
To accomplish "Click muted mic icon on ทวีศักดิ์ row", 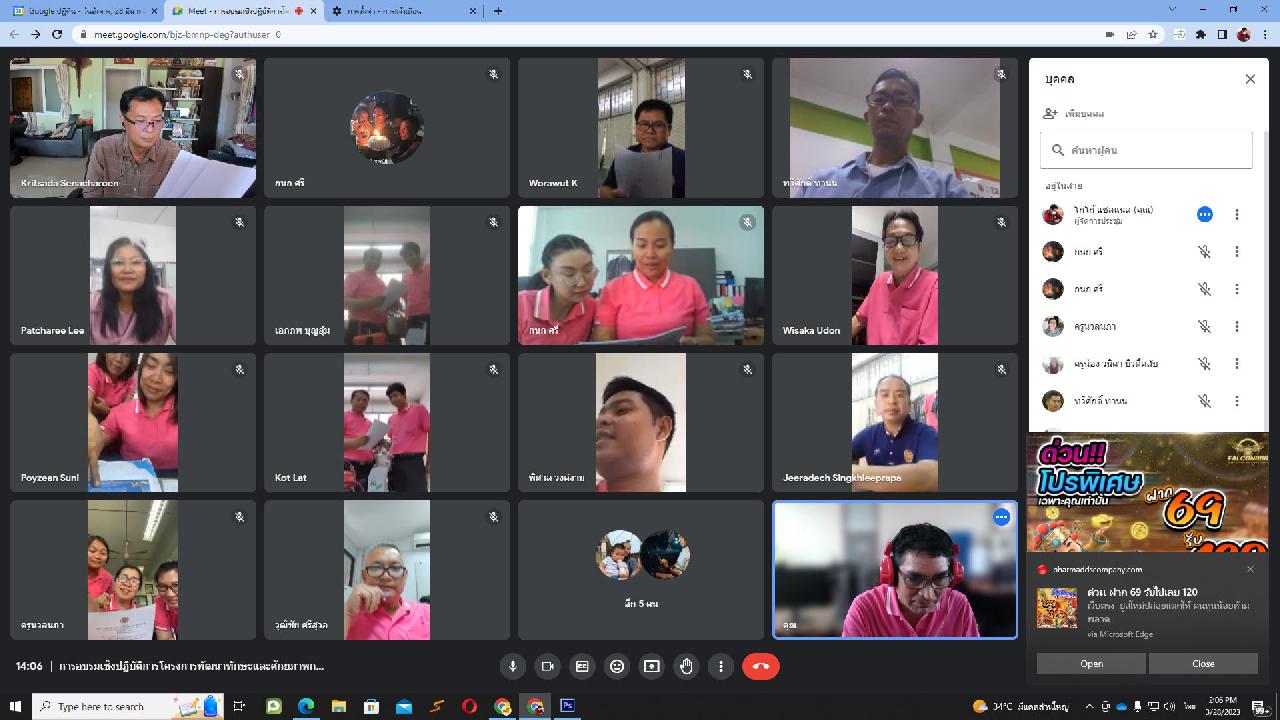I will [1205, 401].
